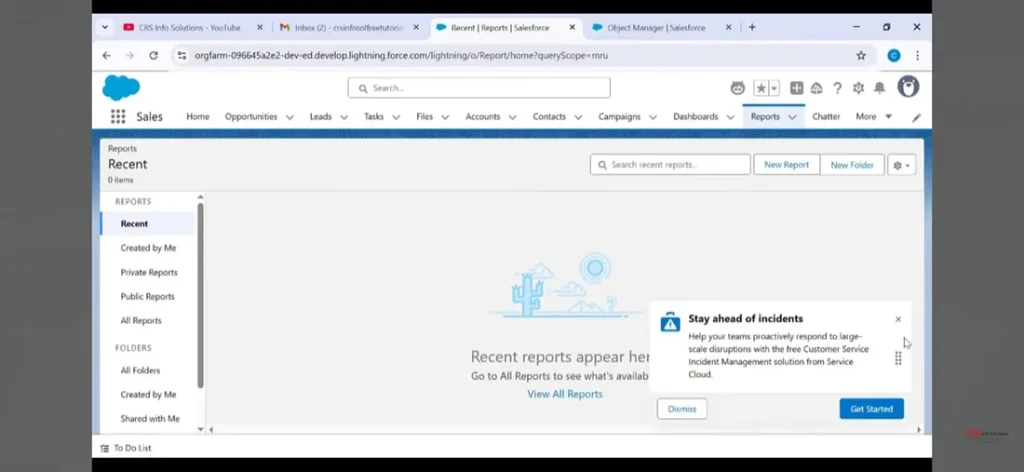
Task: Follow the View All Reports link
Action: coord(565,394)
